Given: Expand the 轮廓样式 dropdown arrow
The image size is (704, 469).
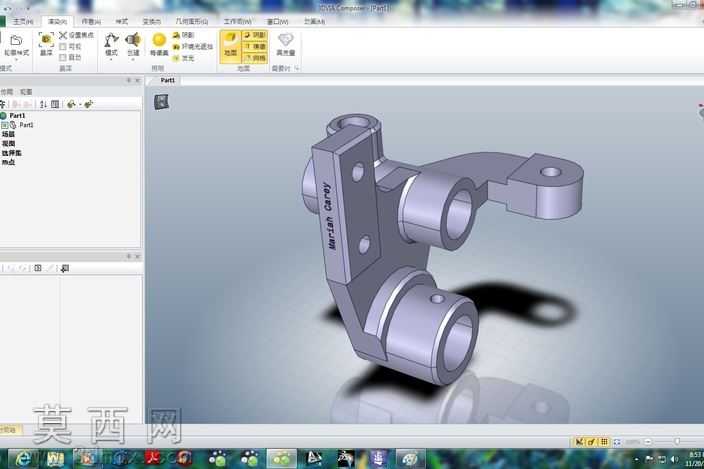Looking at the screenshot, I should click(16, 59).
